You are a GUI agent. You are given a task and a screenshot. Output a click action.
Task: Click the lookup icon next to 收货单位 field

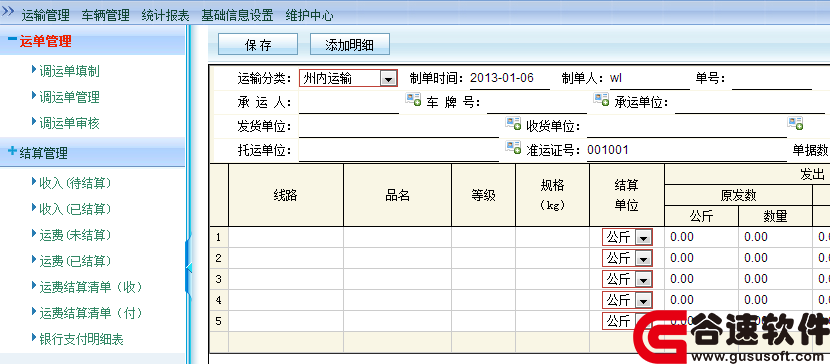pyautogui.click(x=795, y=123)
